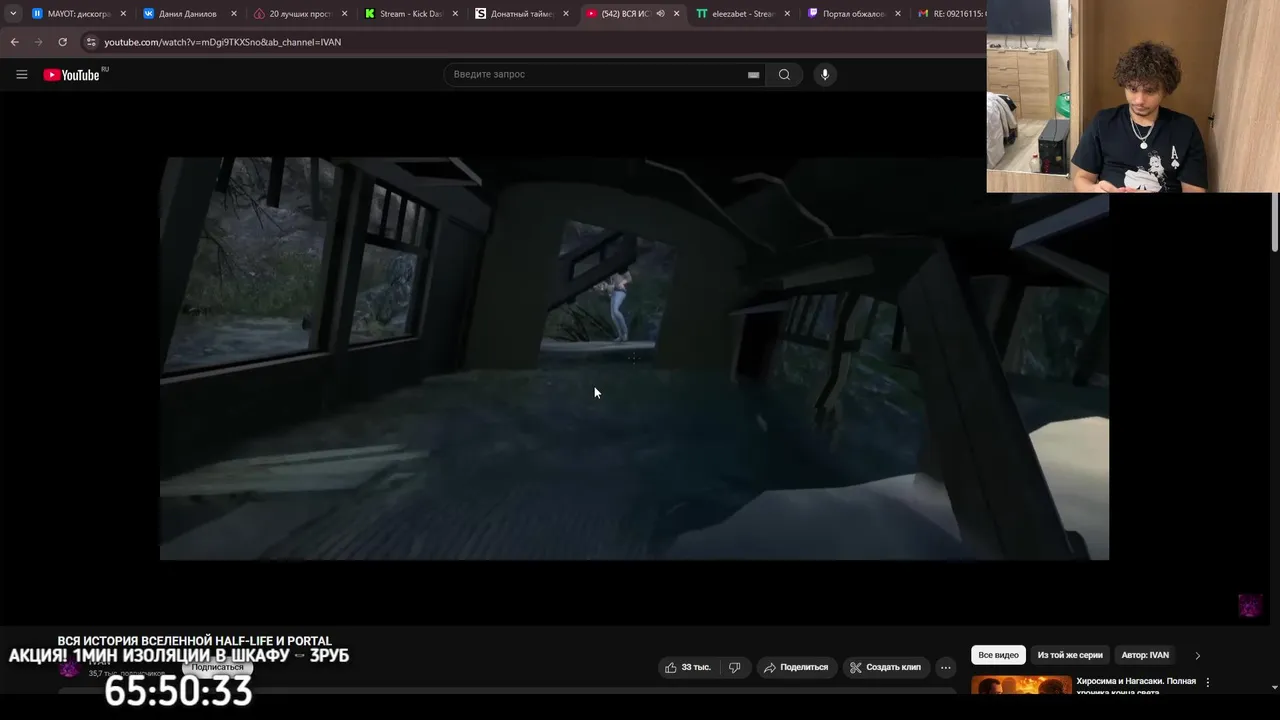Close the 'Данил Данилов' tab
This screenshot has width=1280, height=720.
(x=233, y=14)
